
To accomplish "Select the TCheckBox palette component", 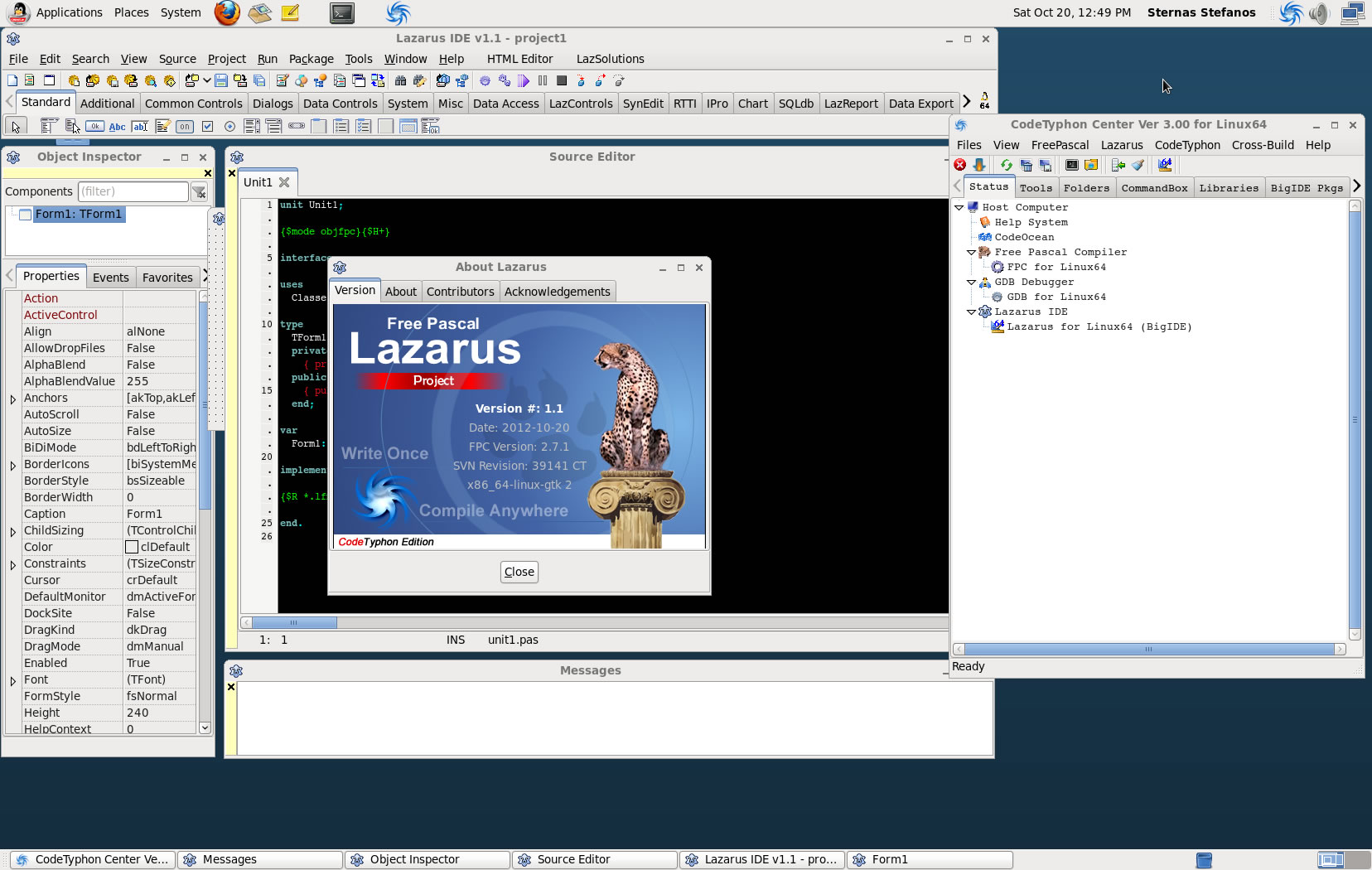I will [208, 126].
